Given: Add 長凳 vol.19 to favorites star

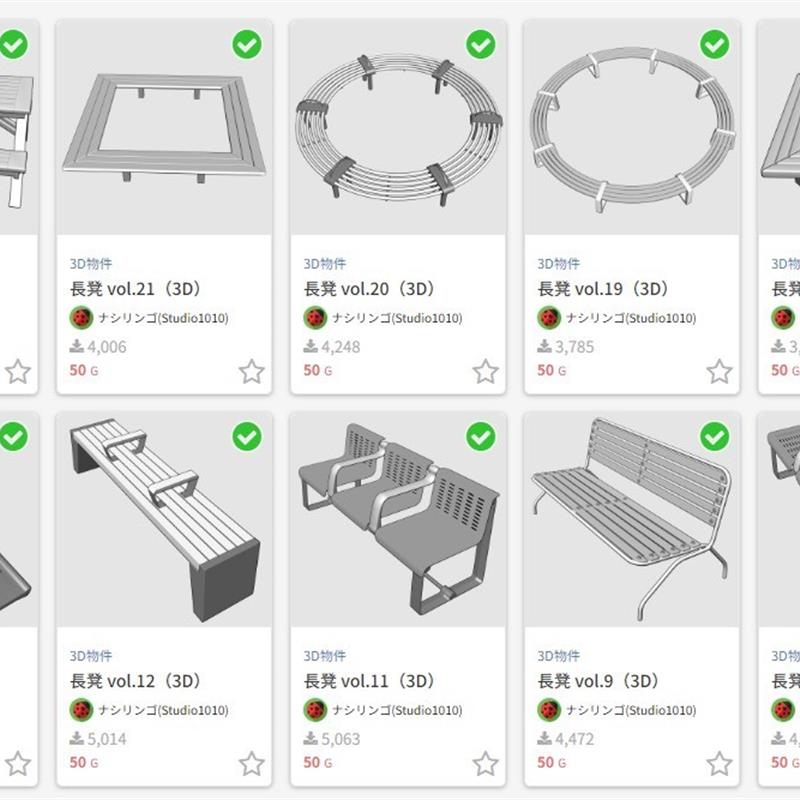Looking at the screenshot, I should tap(719, 371).
